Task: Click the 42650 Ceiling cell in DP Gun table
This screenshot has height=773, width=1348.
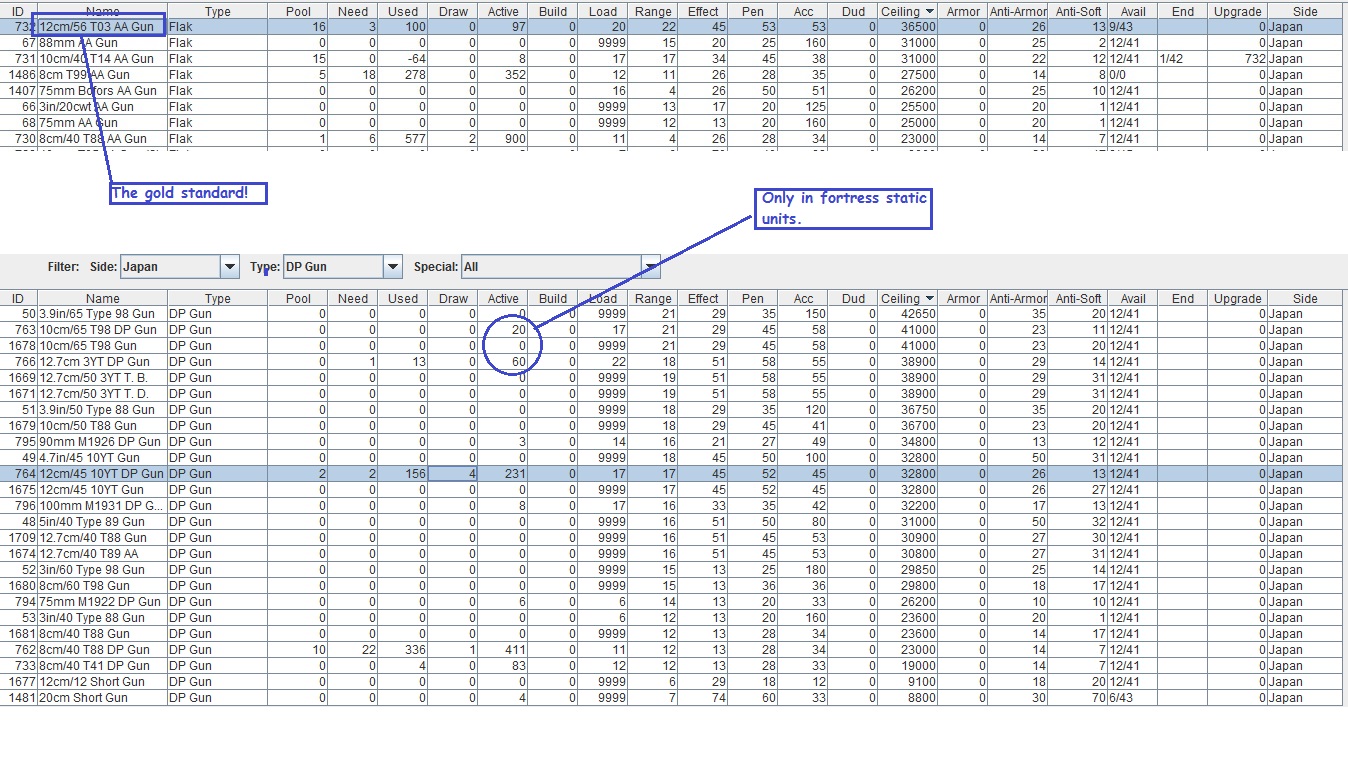Action: click(x=908, y=314)
